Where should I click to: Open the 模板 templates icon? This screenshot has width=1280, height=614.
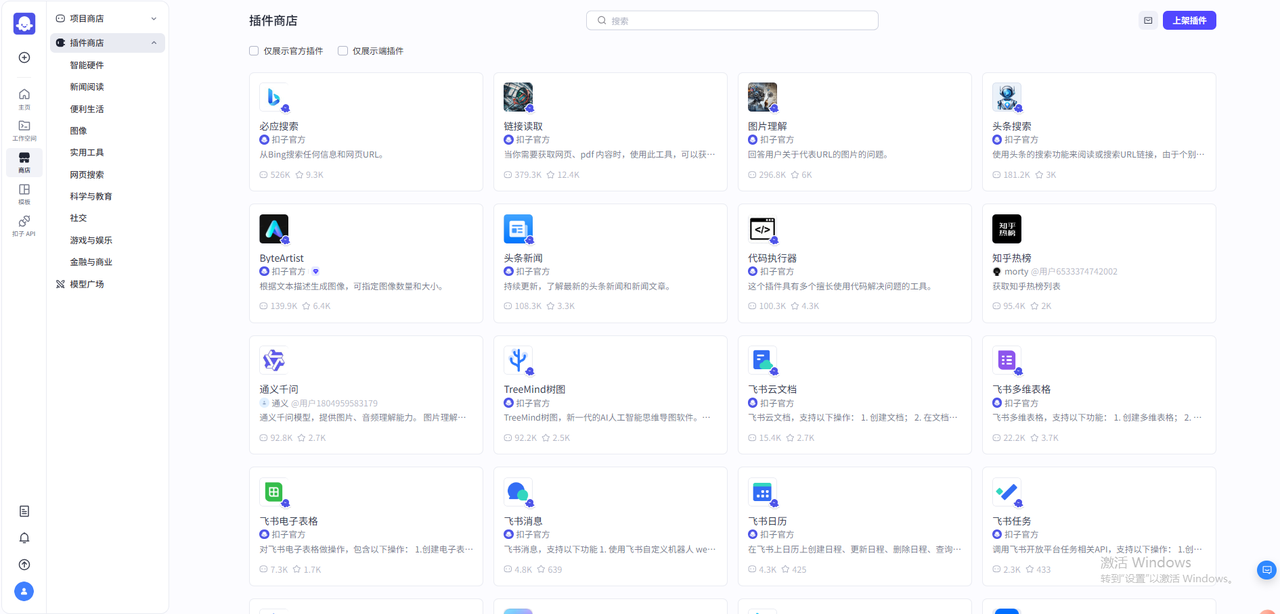click(x=24, y=193)
